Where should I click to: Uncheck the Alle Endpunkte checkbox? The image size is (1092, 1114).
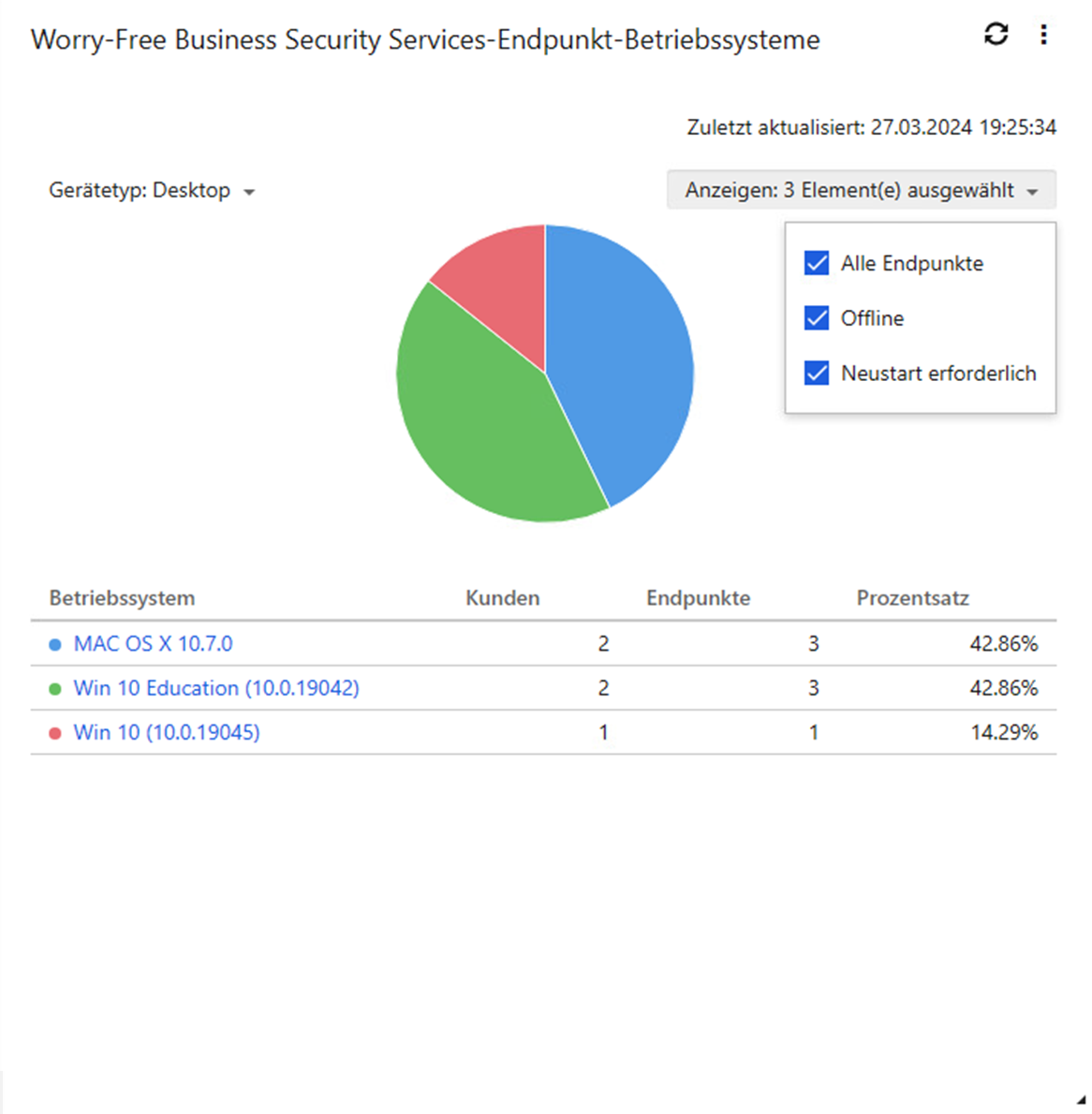817,263
